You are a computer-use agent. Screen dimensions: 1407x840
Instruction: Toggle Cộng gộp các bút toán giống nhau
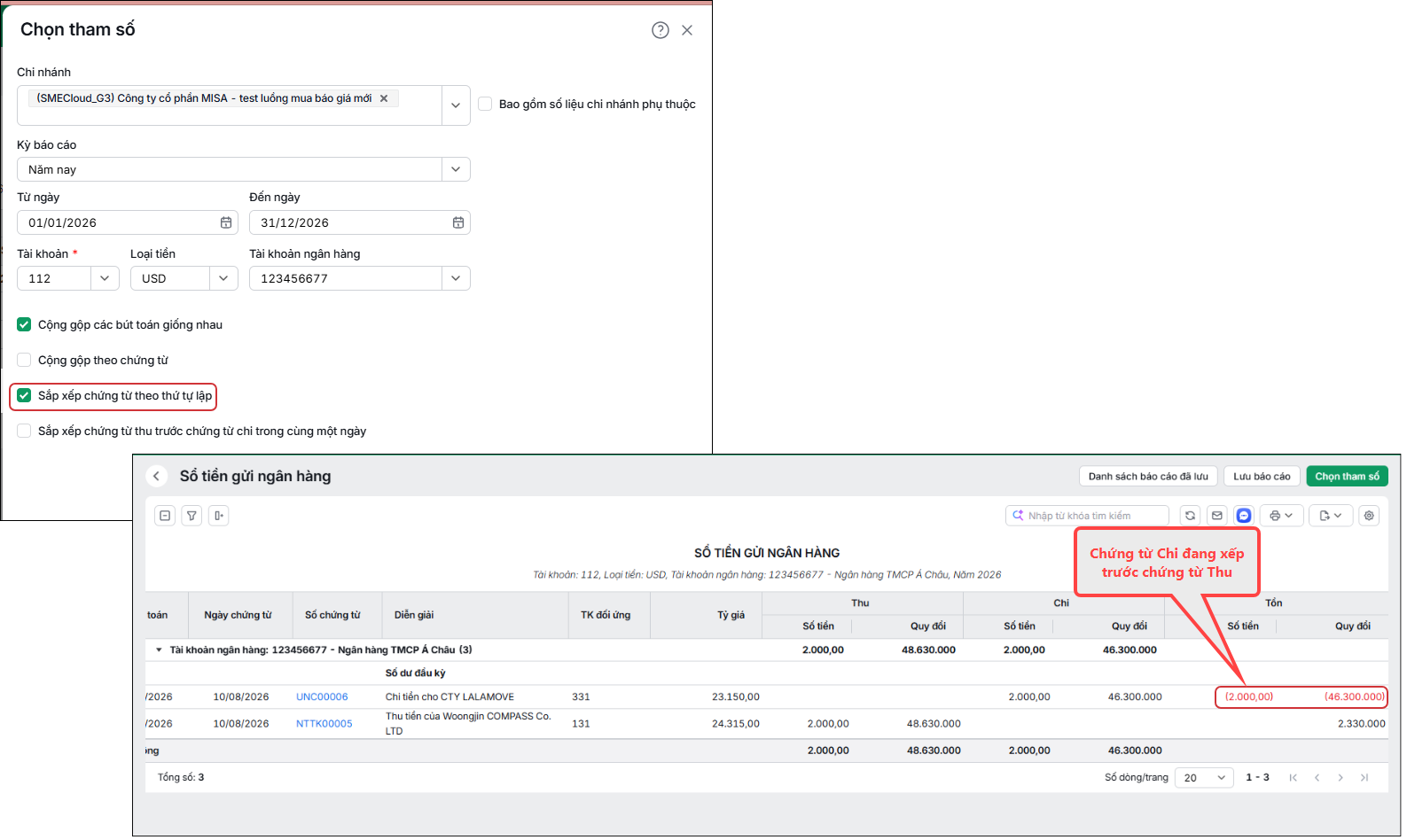[x=24, y=324]
